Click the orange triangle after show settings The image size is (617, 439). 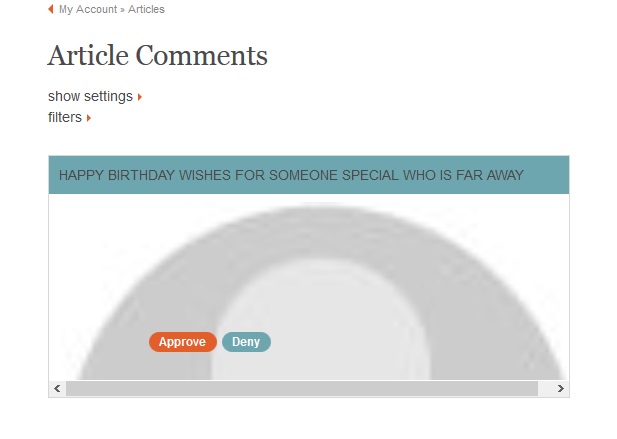140,97
